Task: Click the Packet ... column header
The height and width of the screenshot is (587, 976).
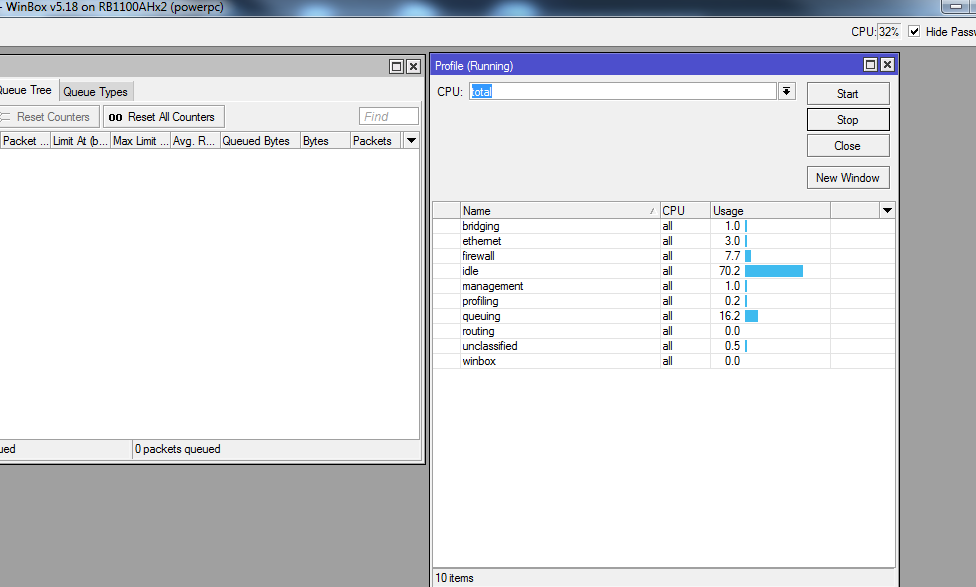Action: click(25, 141)
